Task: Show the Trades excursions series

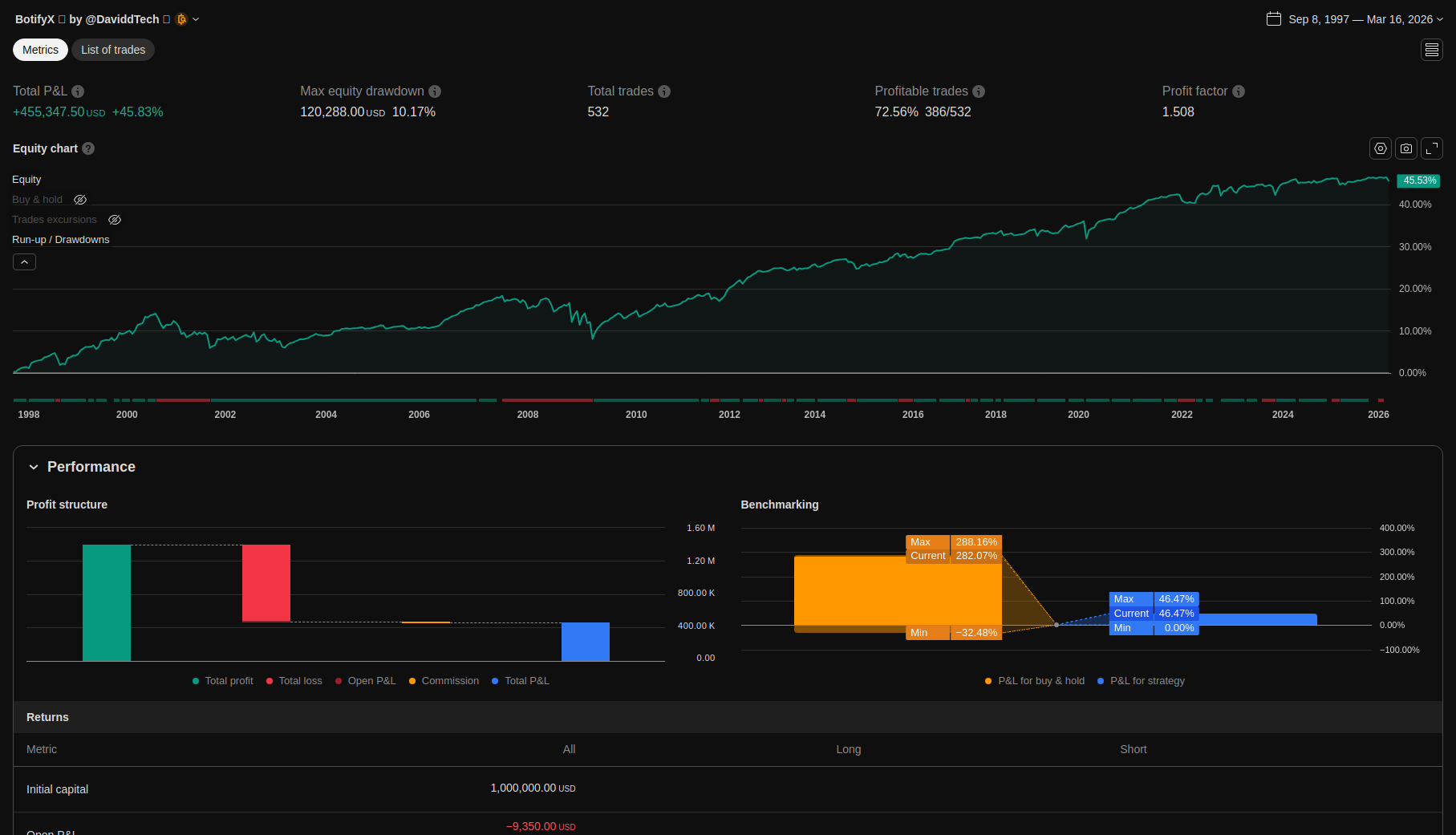Action: coord(115,220)
